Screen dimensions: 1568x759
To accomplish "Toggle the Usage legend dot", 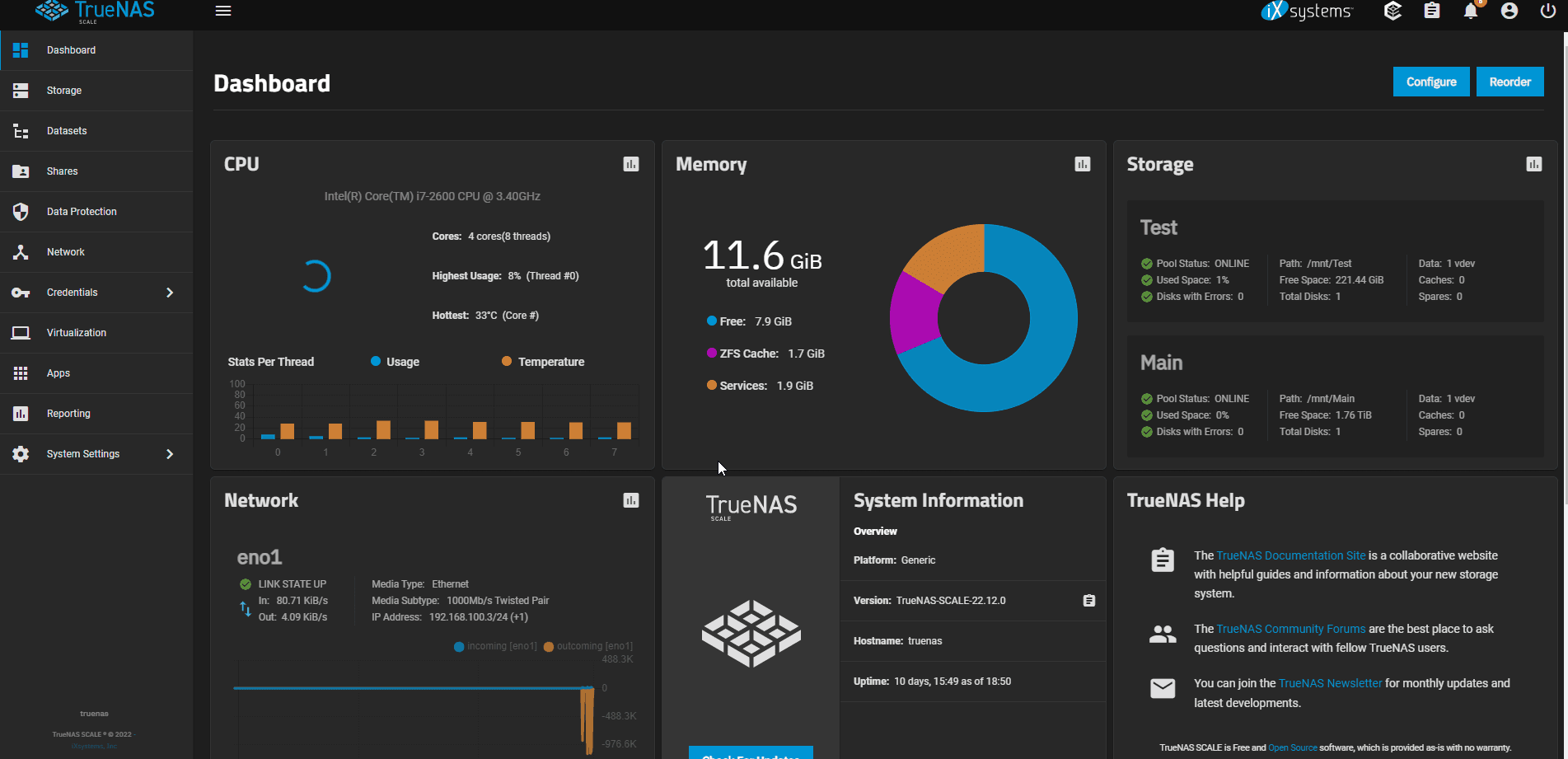I will pyautogui.click(x=376, y=361).
